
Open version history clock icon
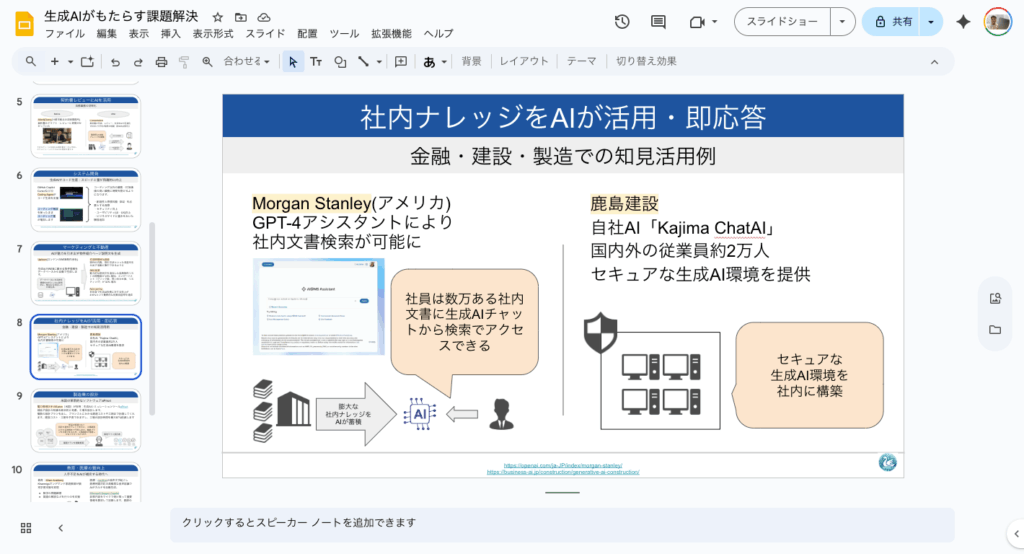(x=622, y=22)
